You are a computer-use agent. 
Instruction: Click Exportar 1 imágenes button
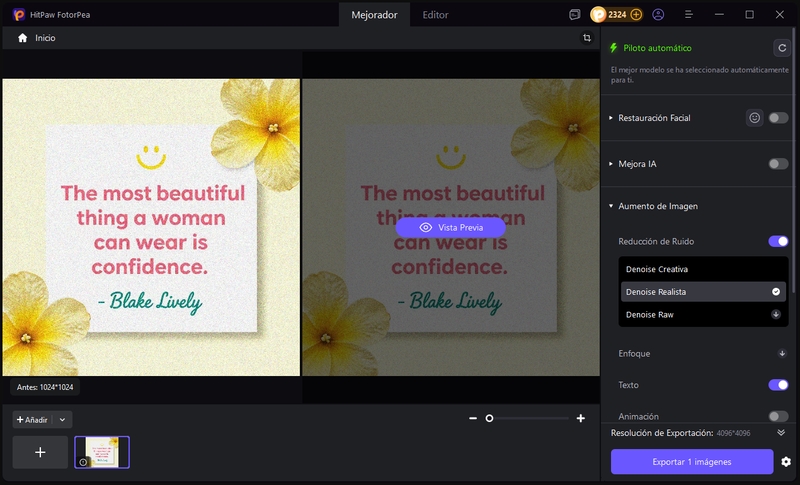point(692,462)
